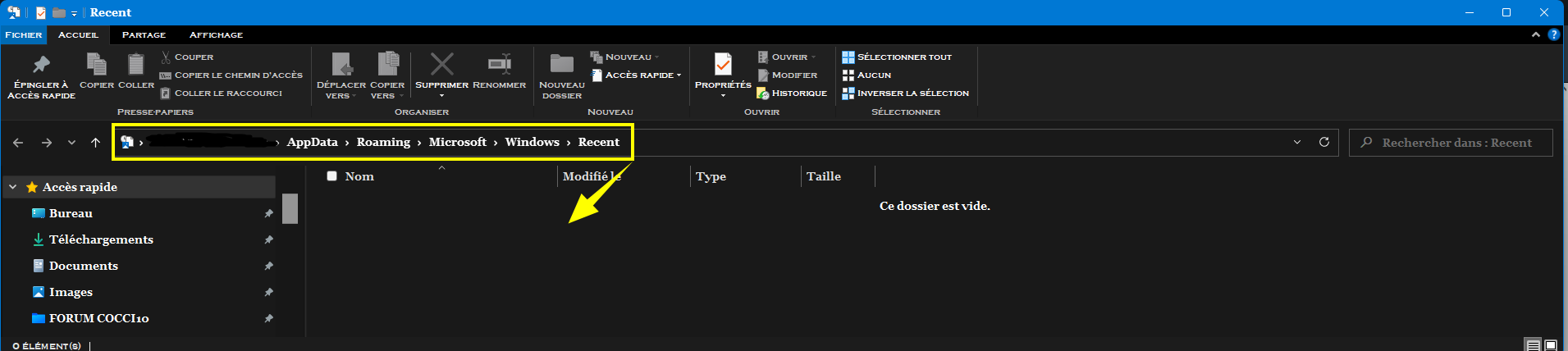Open the Accès rapide ribbon dropdown
1568x351 pixels.
(636, 75)
